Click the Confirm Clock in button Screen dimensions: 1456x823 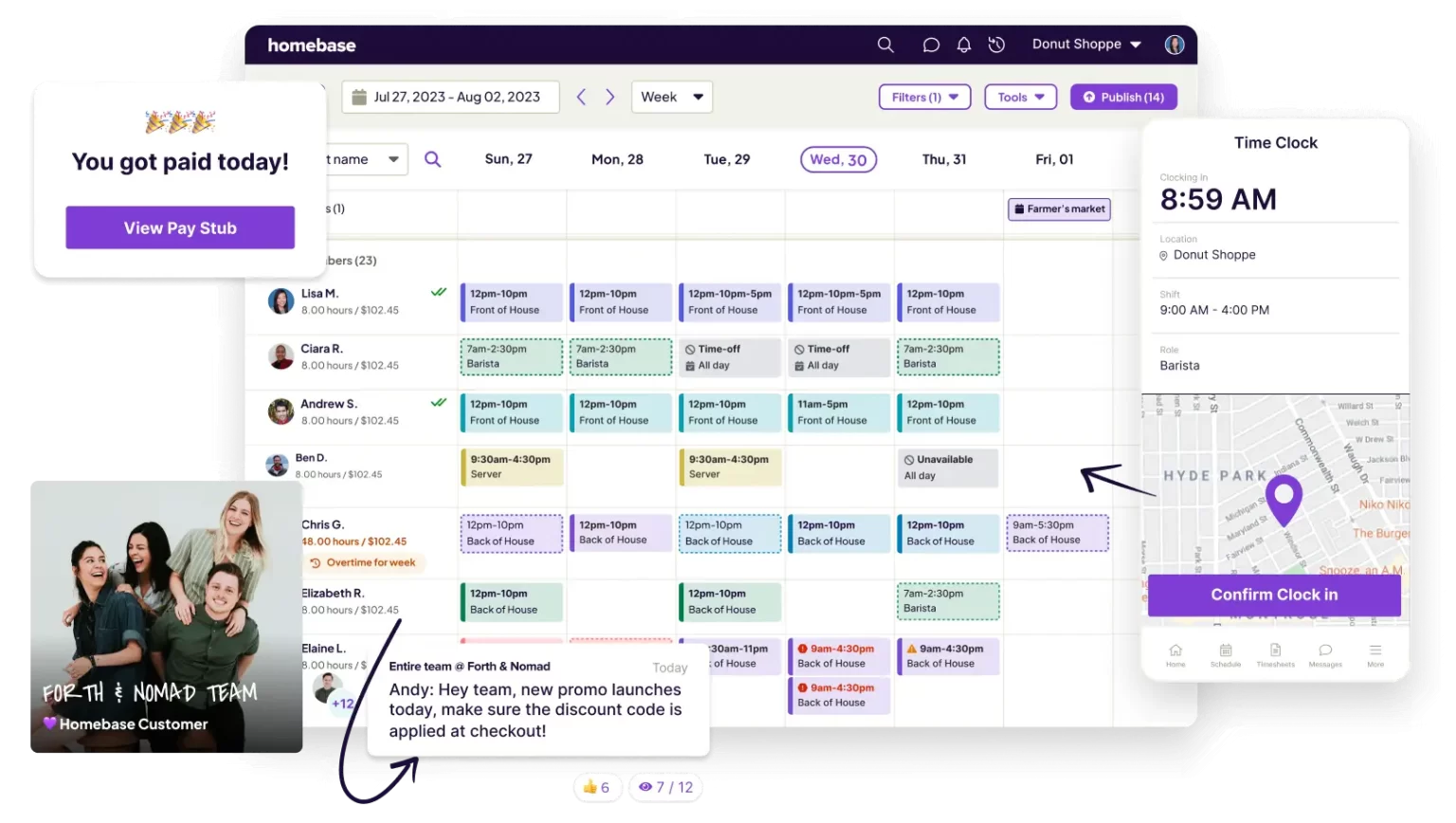tap(1274, 594)
